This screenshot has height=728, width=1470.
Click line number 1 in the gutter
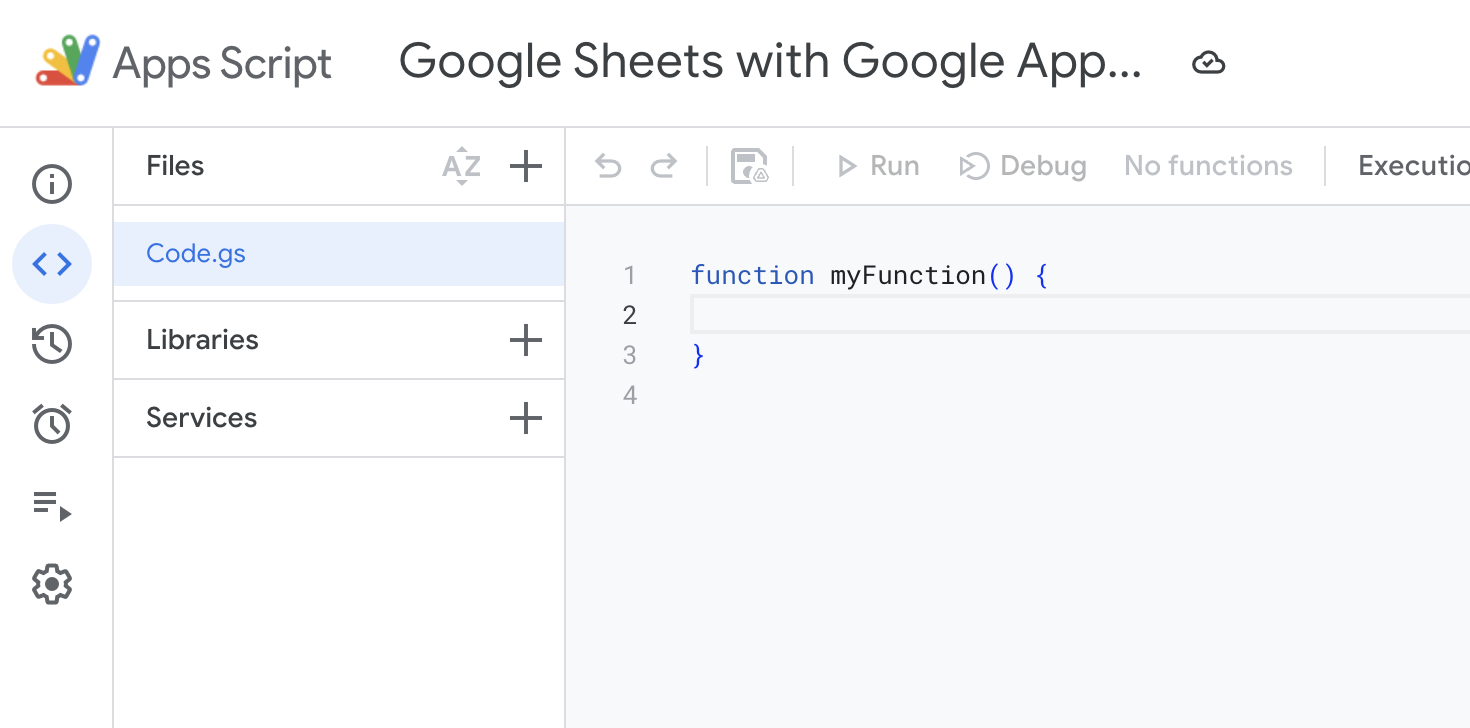629,275
